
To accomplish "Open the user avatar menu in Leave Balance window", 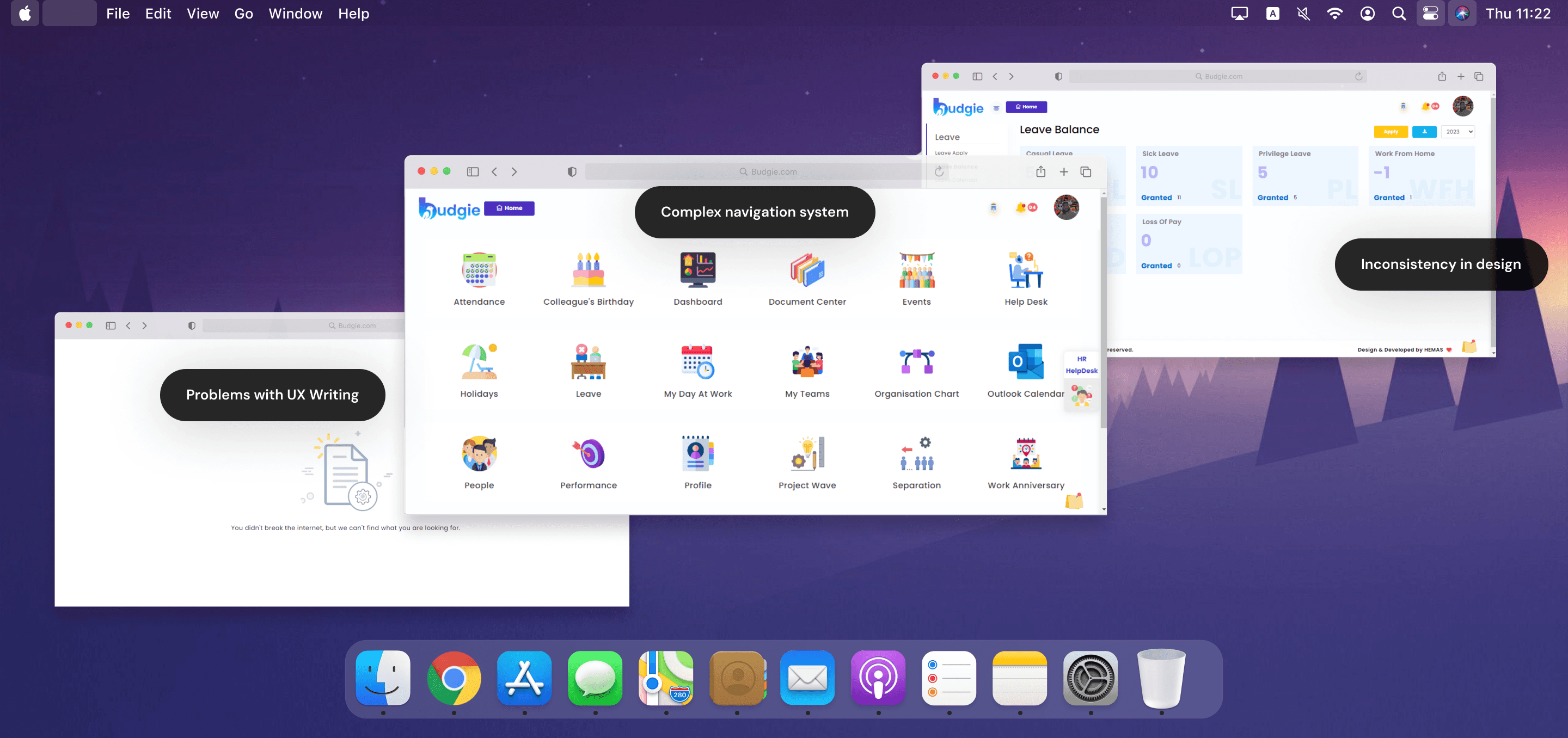I will point(1463,107).
